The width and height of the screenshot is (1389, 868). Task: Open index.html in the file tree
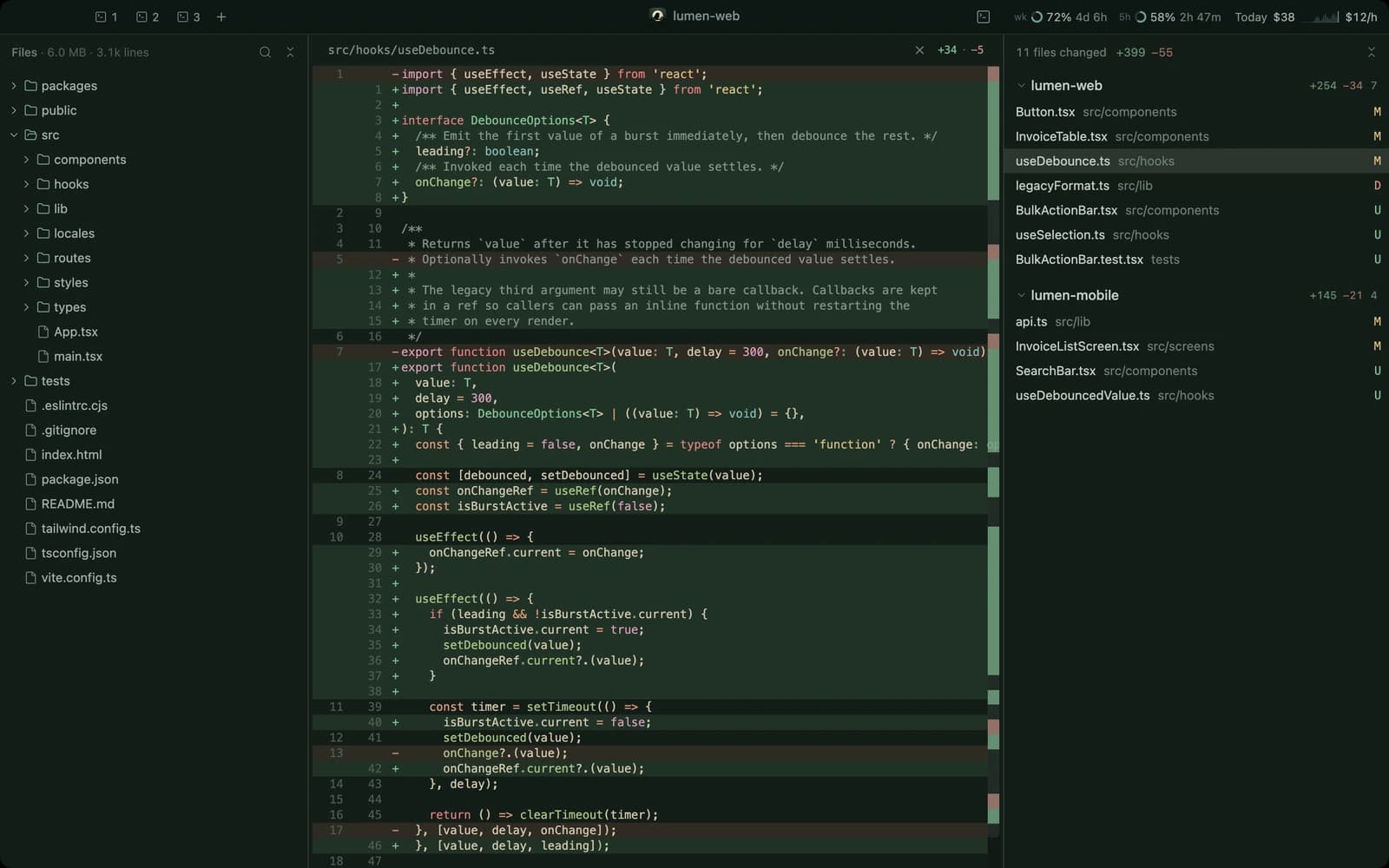pos(154,455)
